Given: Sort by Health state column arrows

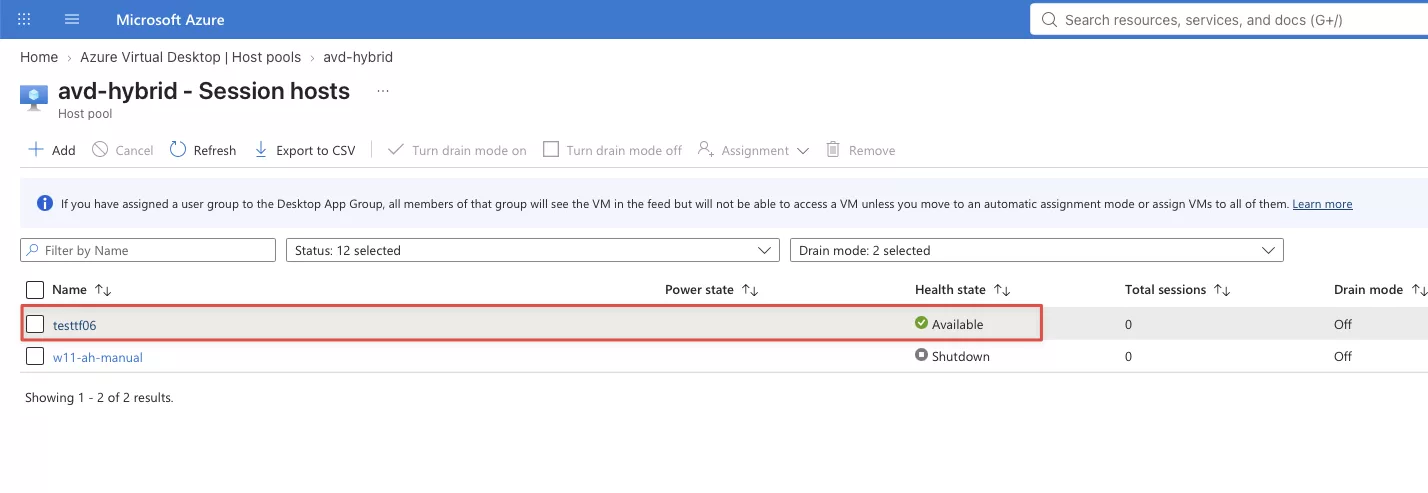Looking at the screenshot, I should [1002, 290].
